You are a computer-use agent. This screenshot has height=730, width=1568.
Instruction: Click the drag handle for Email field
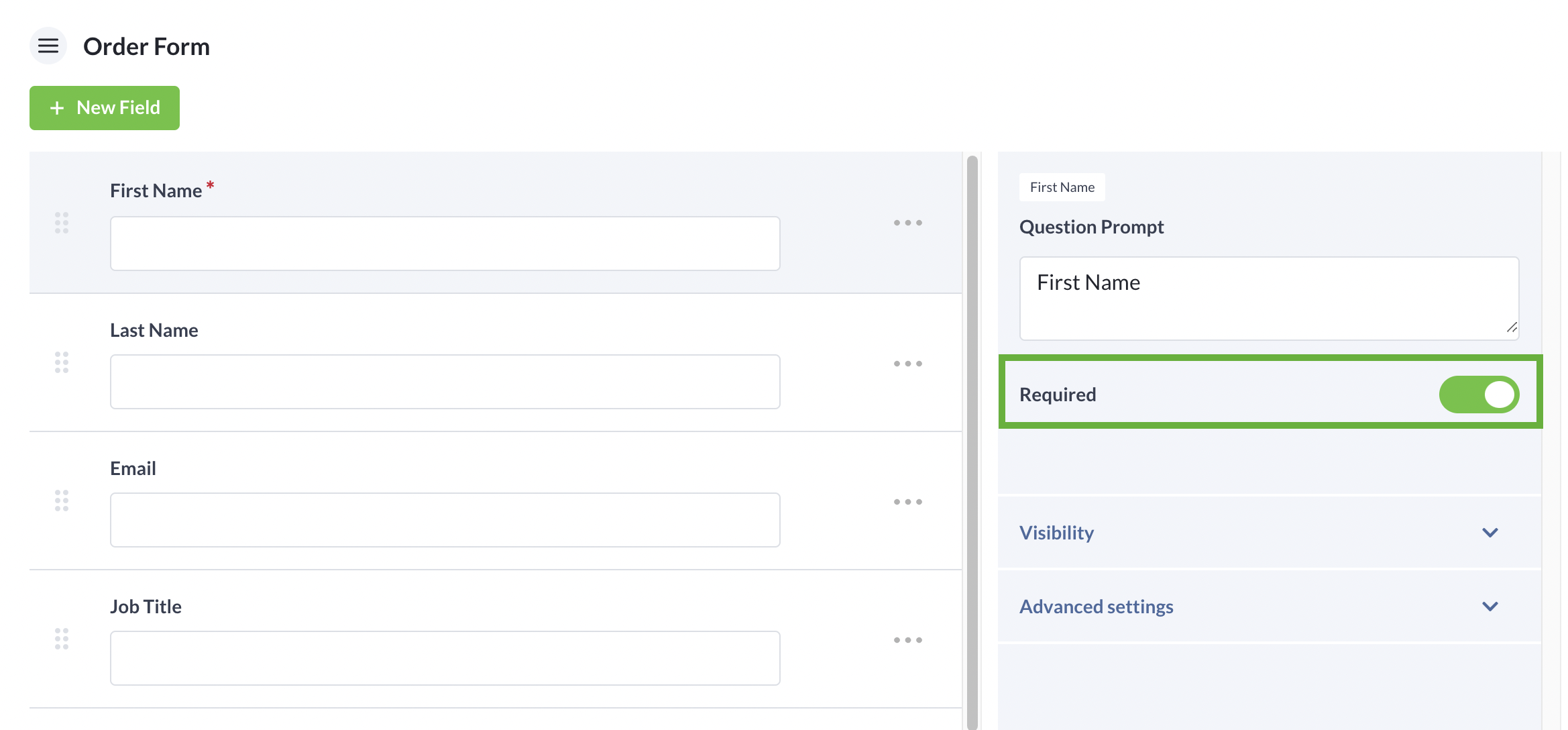coord(62,501)
